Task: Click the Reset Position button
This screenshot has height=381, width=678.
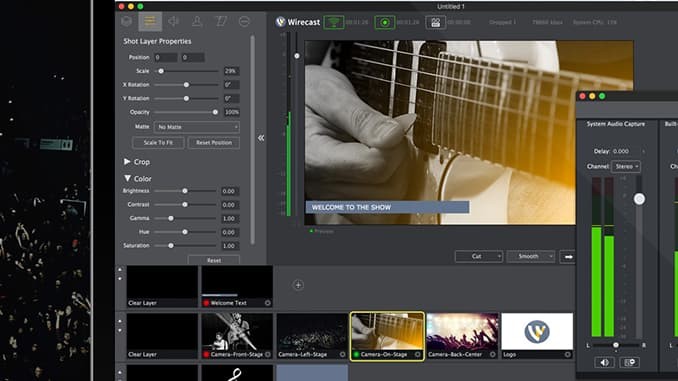Action: (214, 143)
